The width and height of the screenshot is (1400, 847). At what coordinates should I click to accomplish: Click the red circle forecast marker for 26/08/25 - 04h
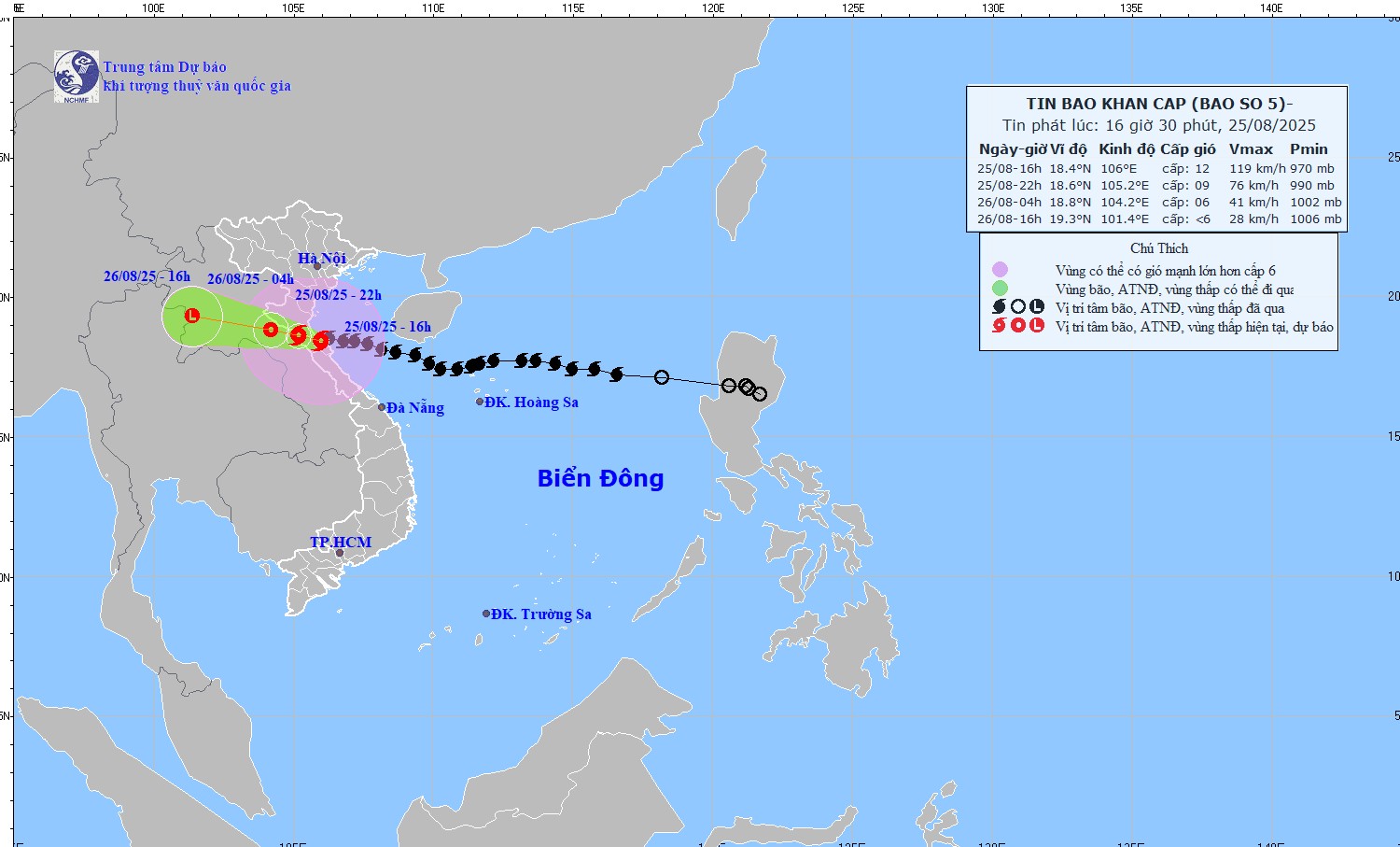tap(271, 330)
